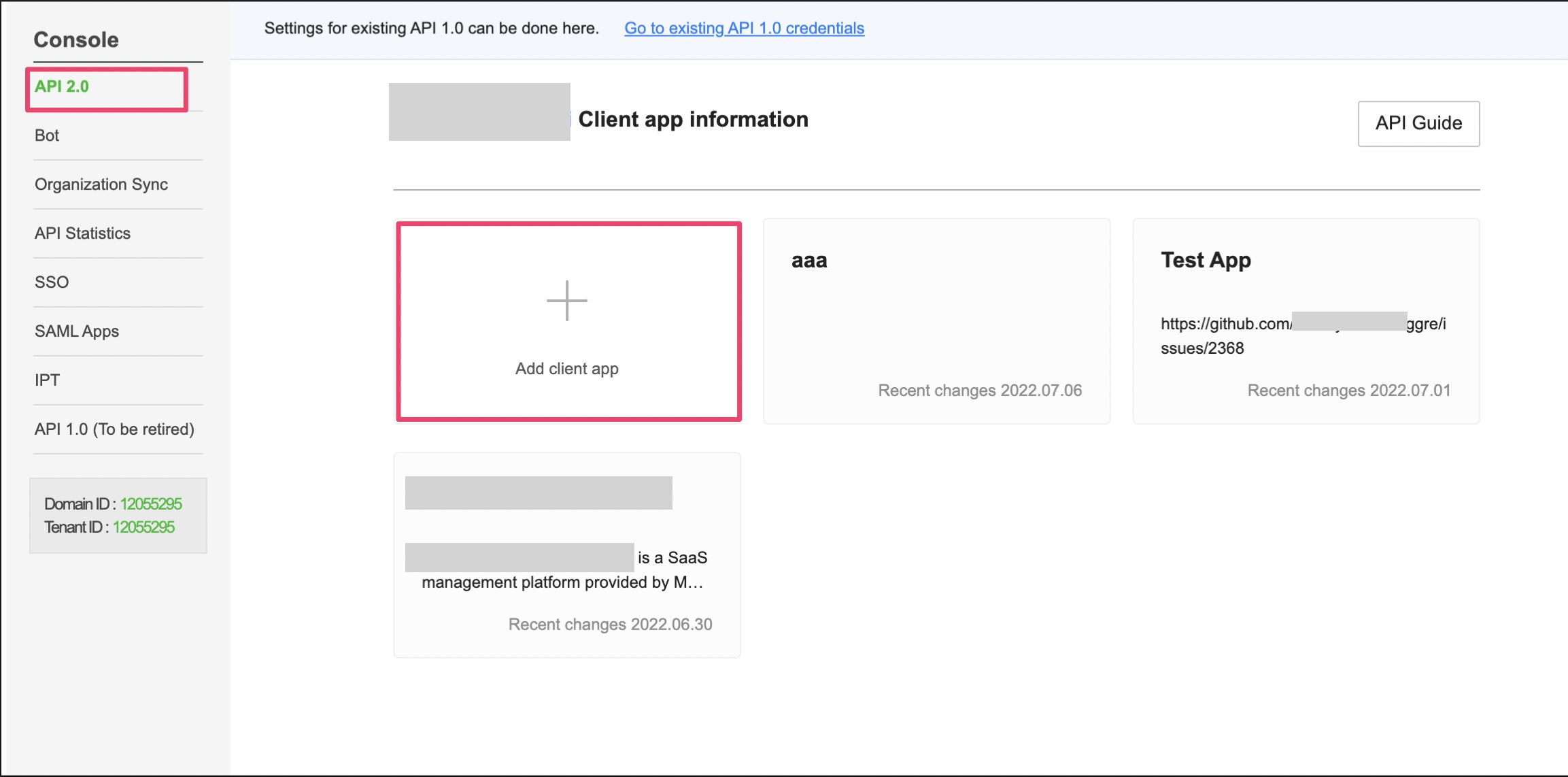Click the github.com issues/2368 description text
Viewport: 1568px width, 777px height.
point(1303,336)
